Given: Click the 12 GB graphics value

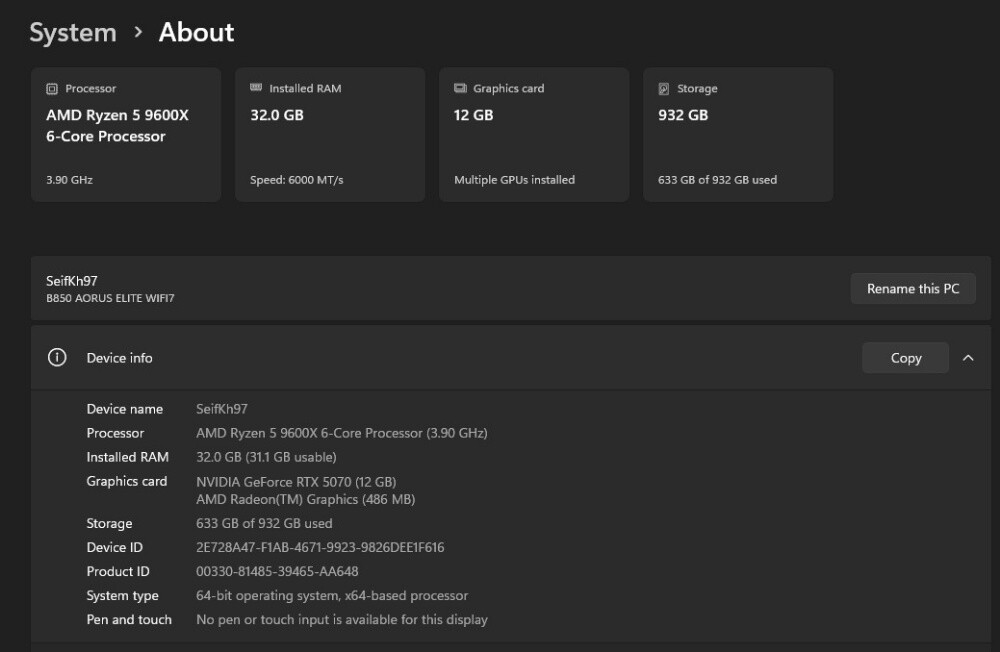Looking at the screenshot, I should tap(473, 115).
